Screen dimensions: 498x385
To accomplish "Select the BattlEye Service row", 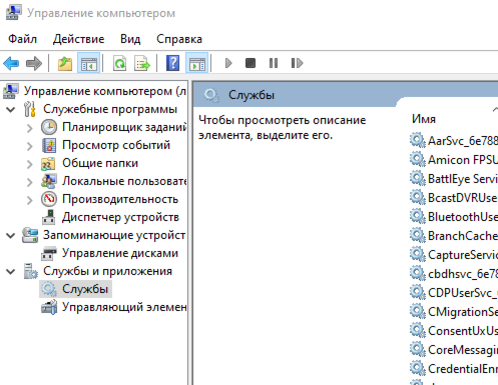I will pyautogui.click(x=453, y=179).
